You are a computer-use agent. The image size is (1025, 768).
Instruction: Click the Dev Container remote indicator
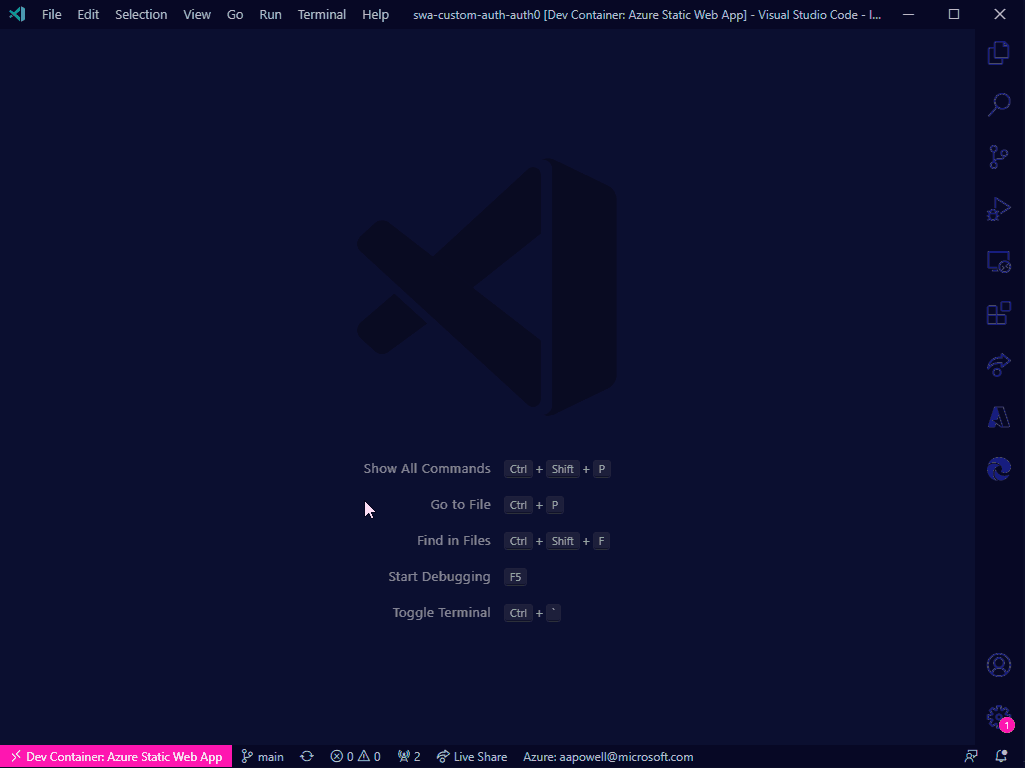(115, 756)
